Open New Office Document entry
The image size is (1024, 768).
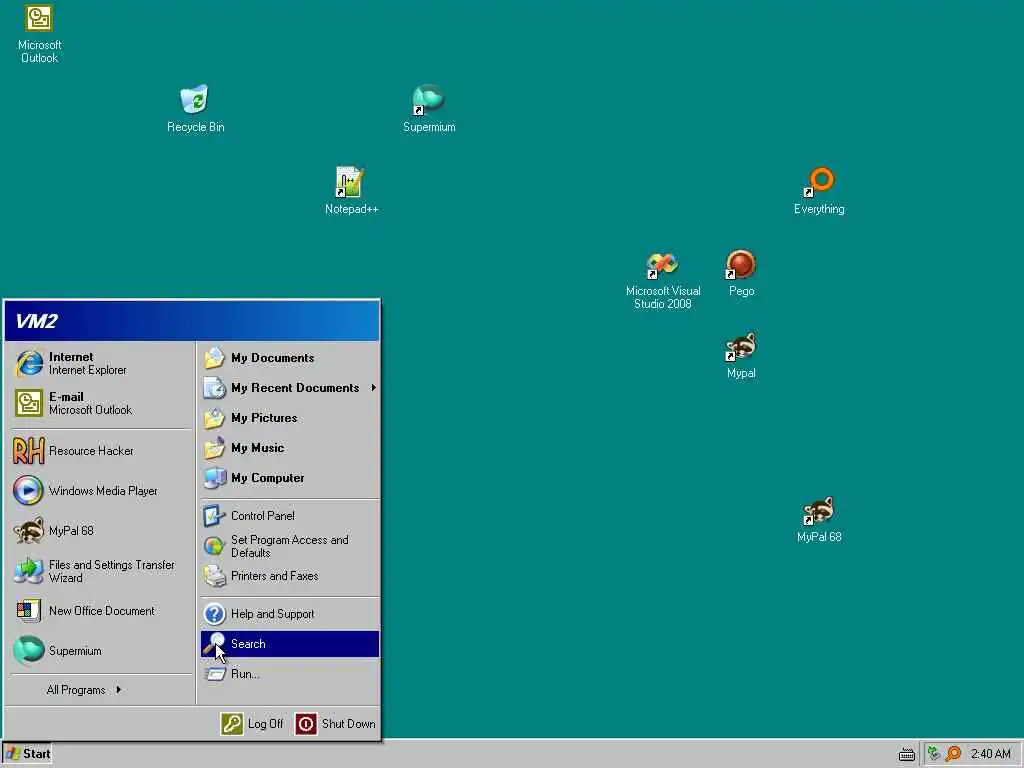101,611
